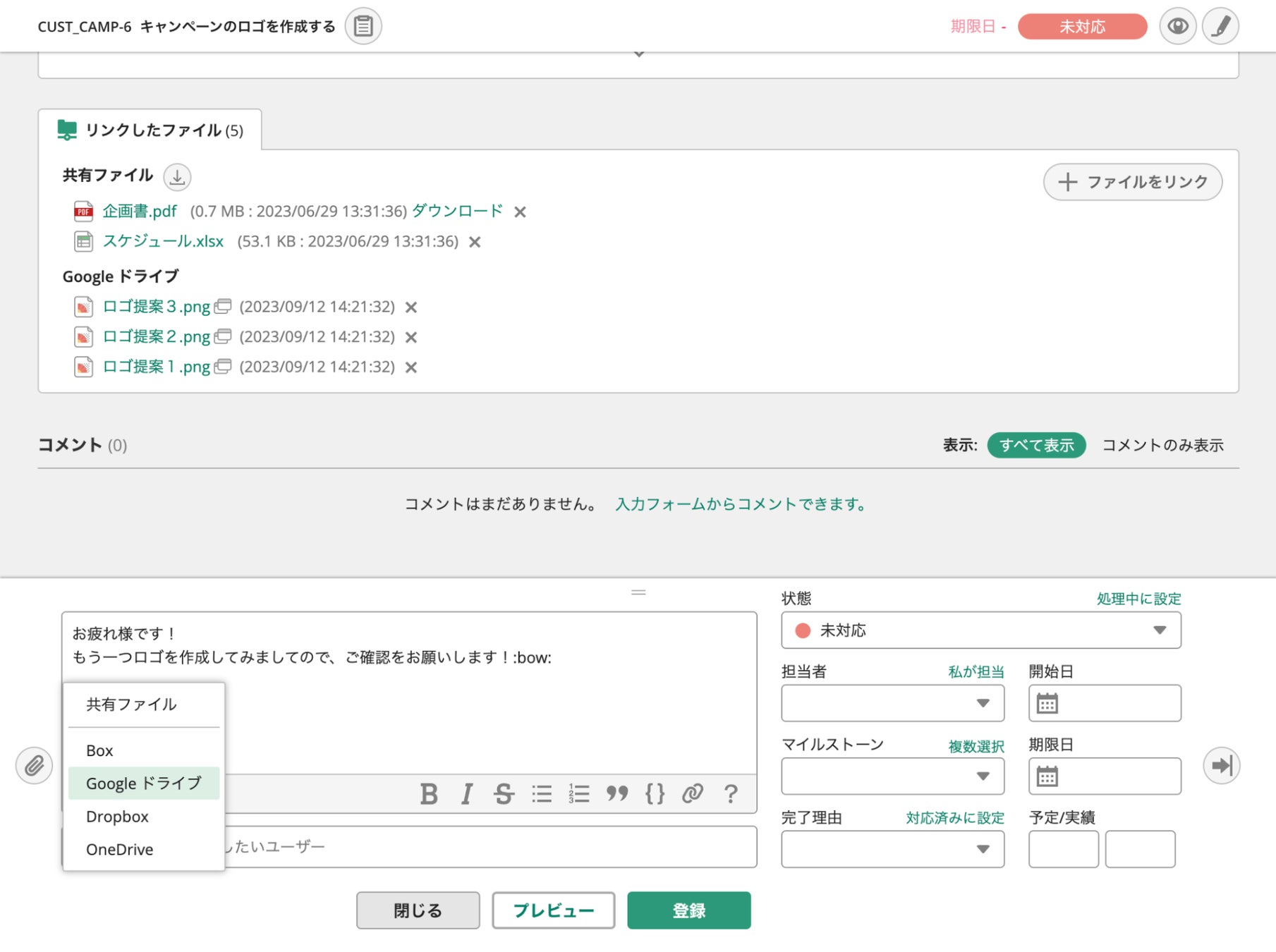This screenshot has height=952, width=1276.
Task: Copy issue key with clipboard icon
Action: click(x=363, y=26)
